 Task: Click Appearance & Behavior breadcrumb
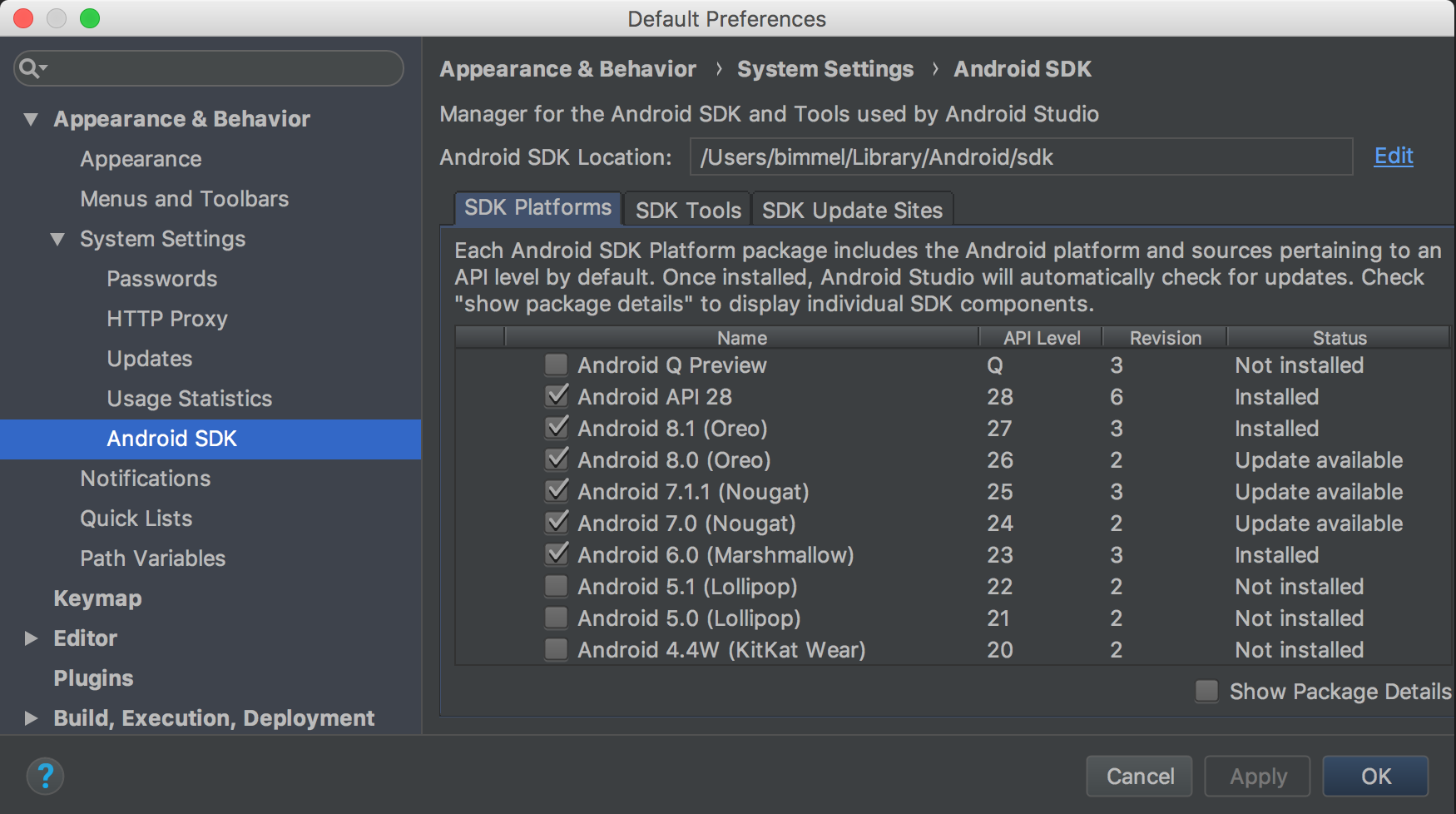568,69
